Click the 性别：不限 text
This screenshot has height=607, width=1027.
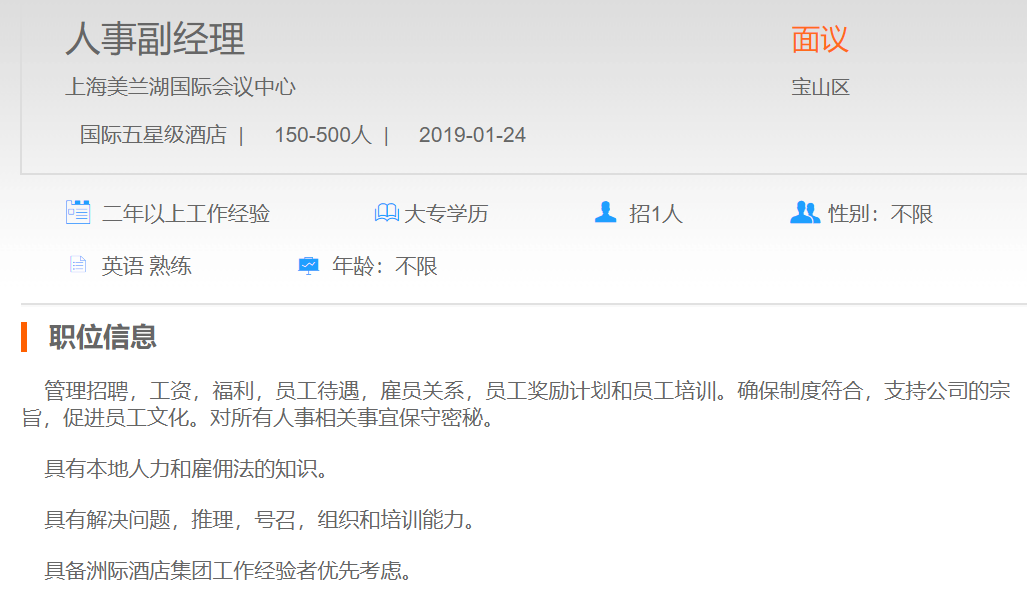coord(880,214)
